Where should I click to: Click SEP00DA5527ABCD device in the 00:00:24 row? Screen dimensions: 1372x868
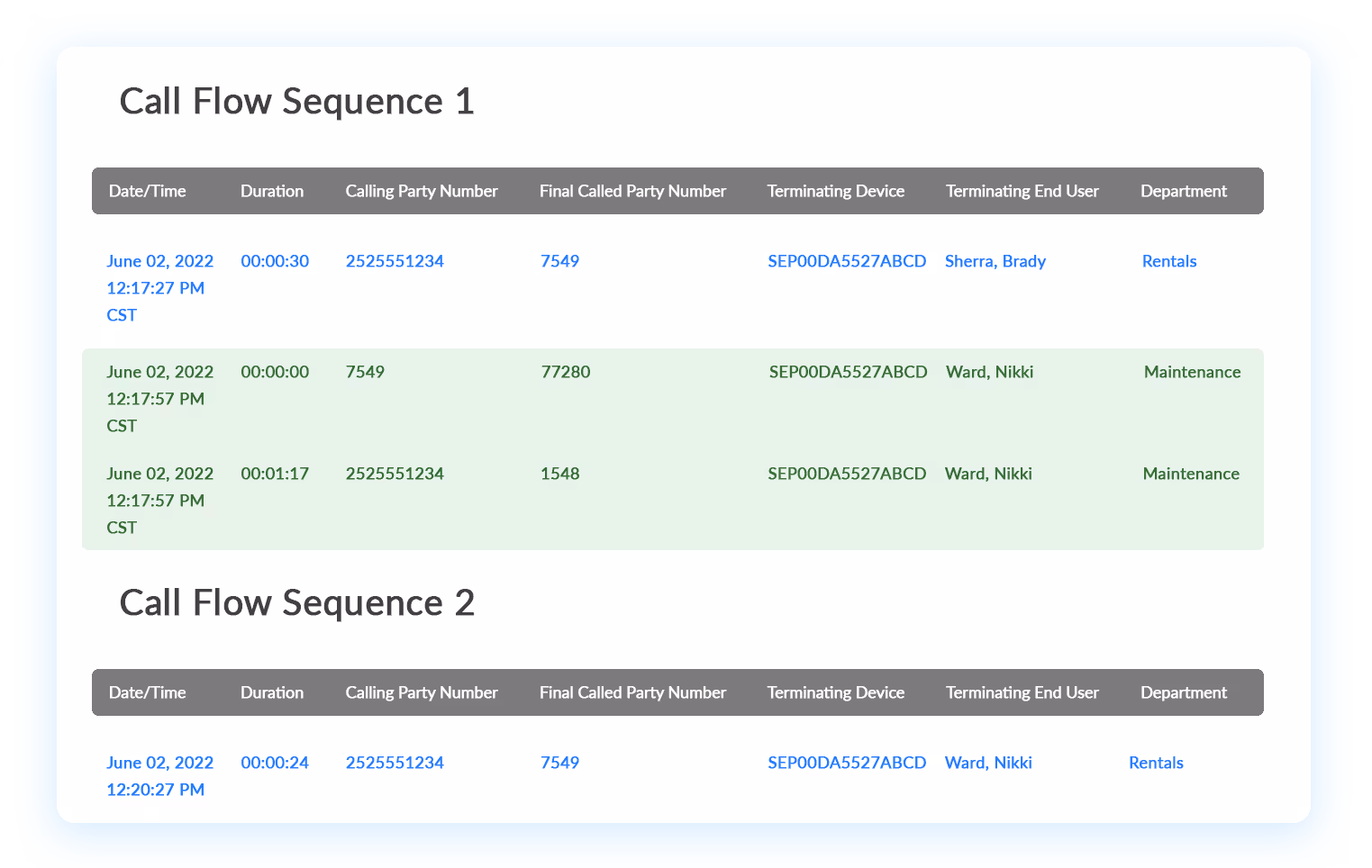847,763
